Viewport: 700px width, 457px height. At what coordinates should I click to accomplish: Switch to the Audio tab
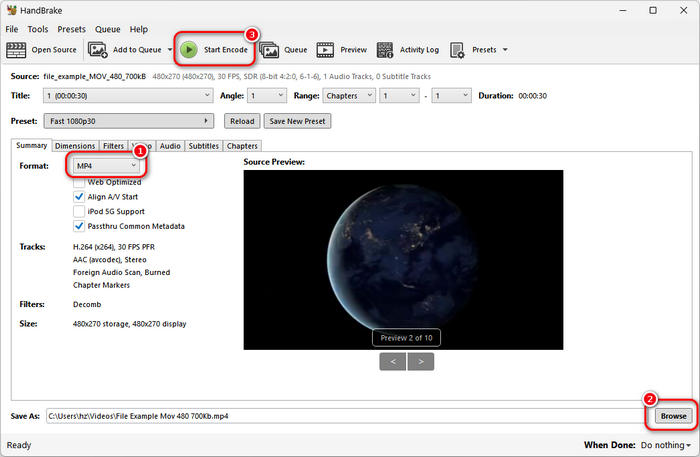[170, 146]
